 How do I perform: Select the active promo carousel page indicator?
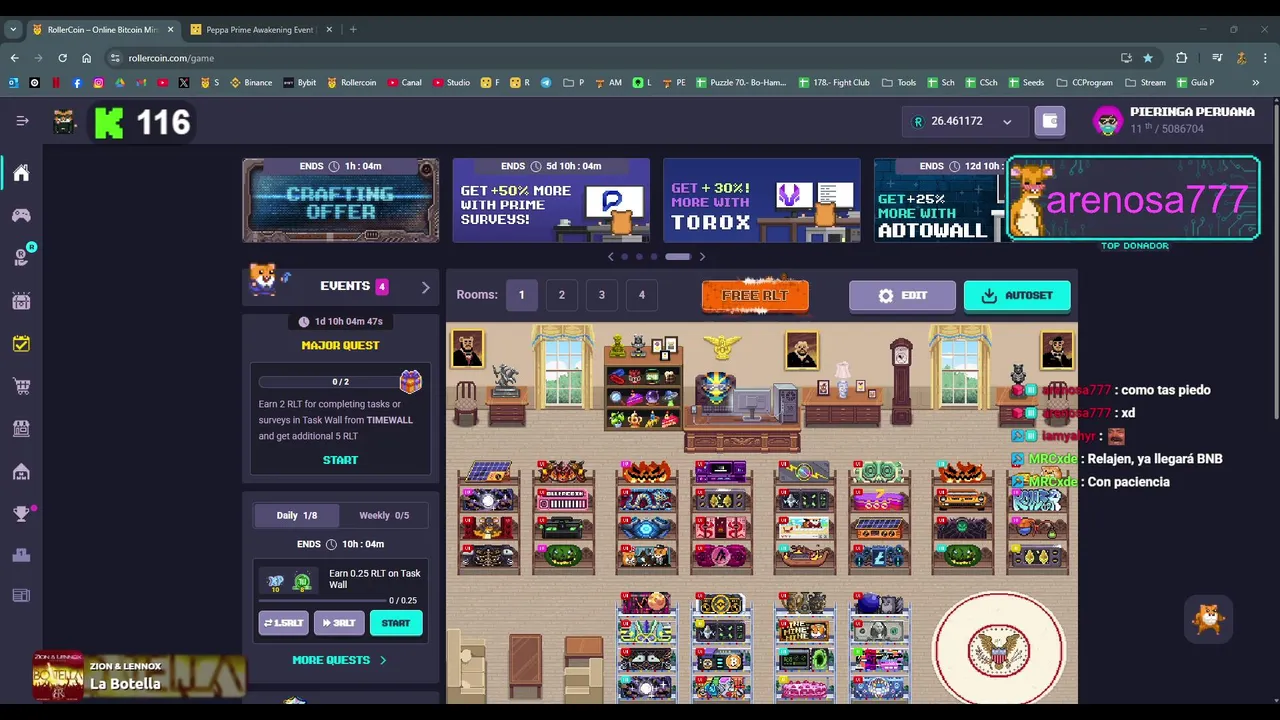point(678,257)
